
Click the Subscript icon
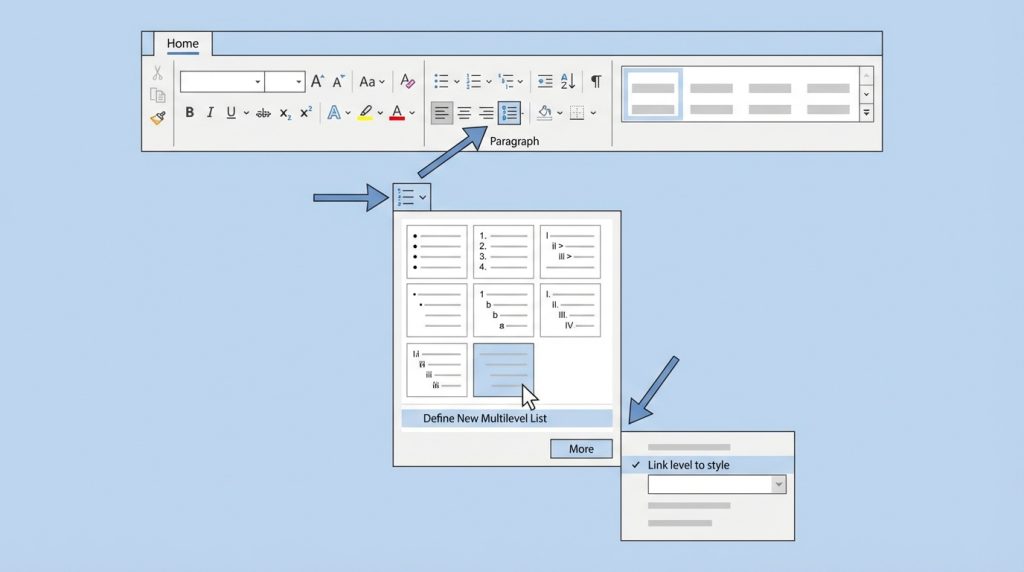285,113
